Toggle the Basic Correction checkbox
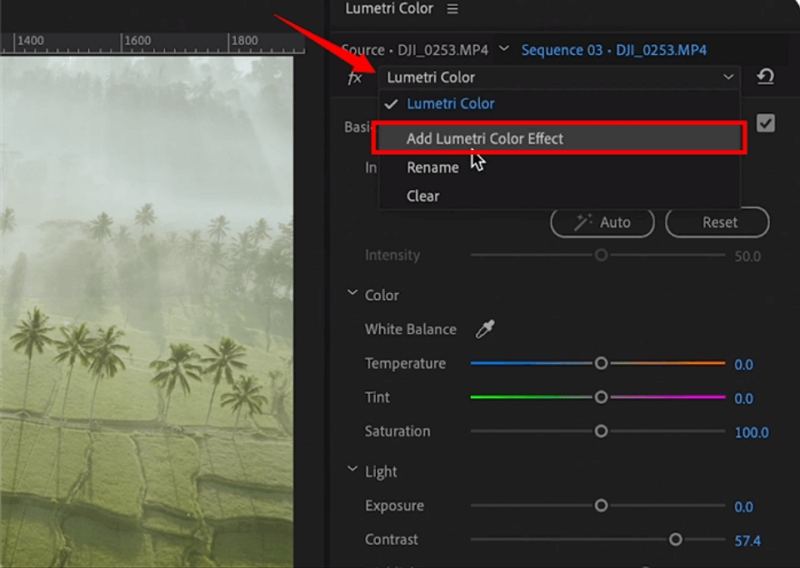The height and width of the screenshot is (568, 800). pyautogui.click(x=765, y=123)
